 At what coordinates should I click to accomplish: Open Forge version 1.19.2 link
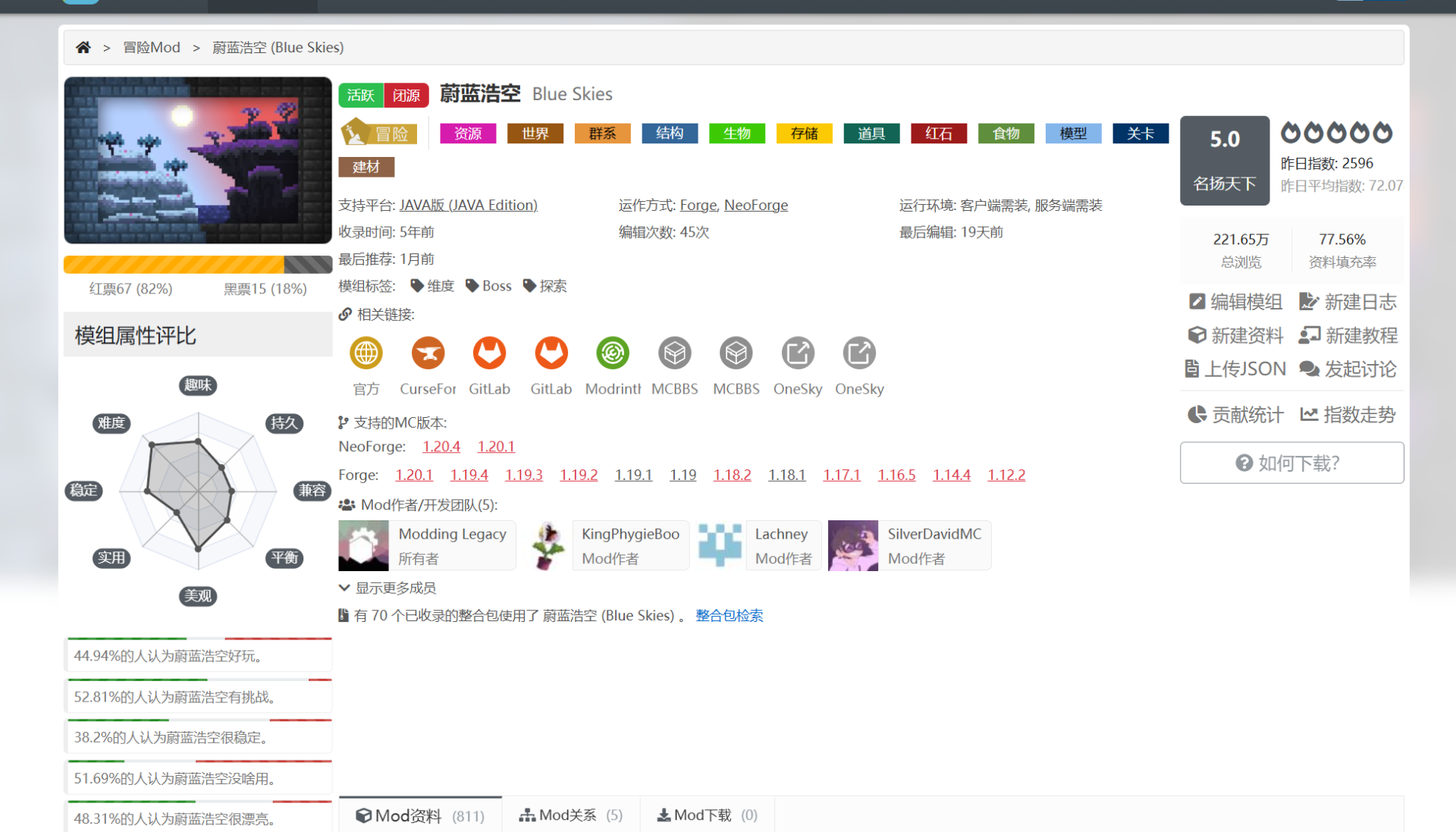(x=579, y=475)
